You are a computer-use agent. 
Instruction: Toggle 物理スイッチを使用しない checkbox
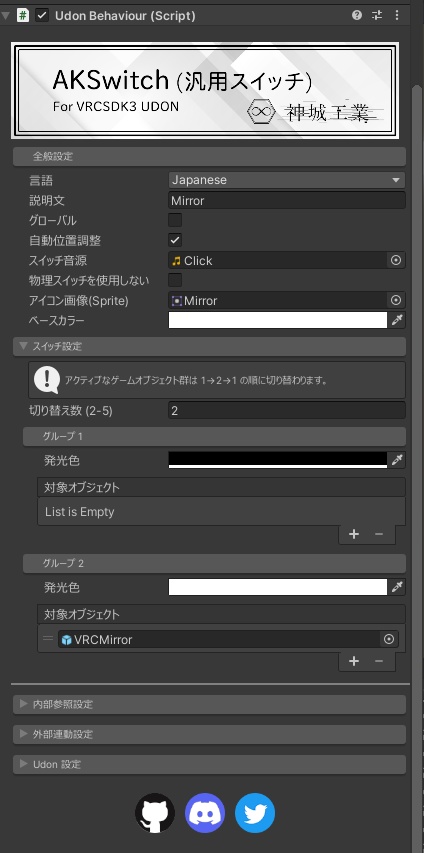[175, 281]
